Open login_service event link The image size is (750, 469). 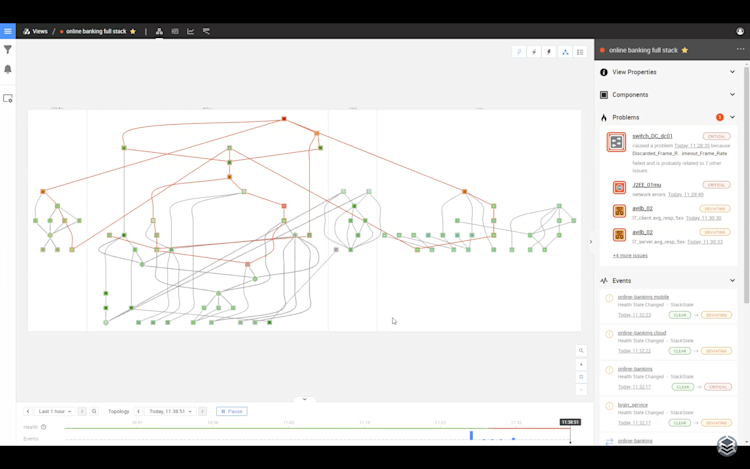632,405
